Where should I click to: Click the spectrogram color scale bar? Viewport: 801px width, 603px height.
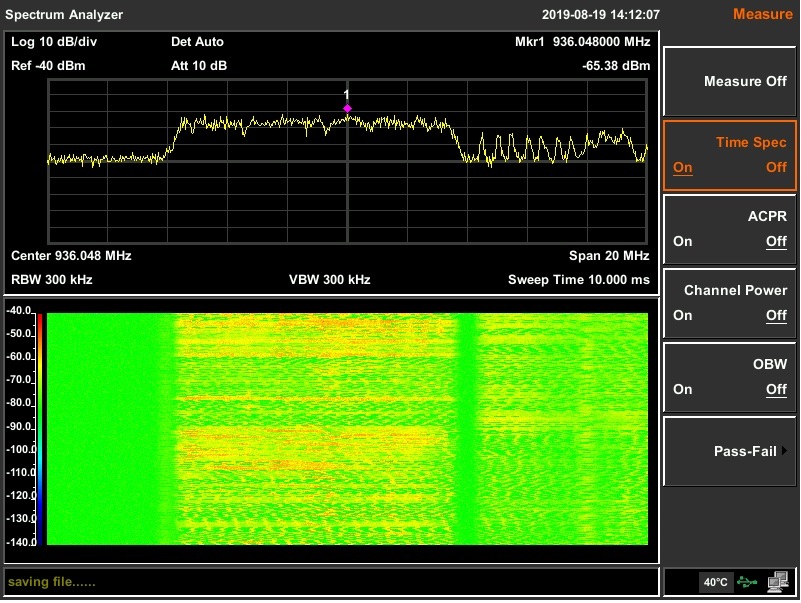[41, 428]
